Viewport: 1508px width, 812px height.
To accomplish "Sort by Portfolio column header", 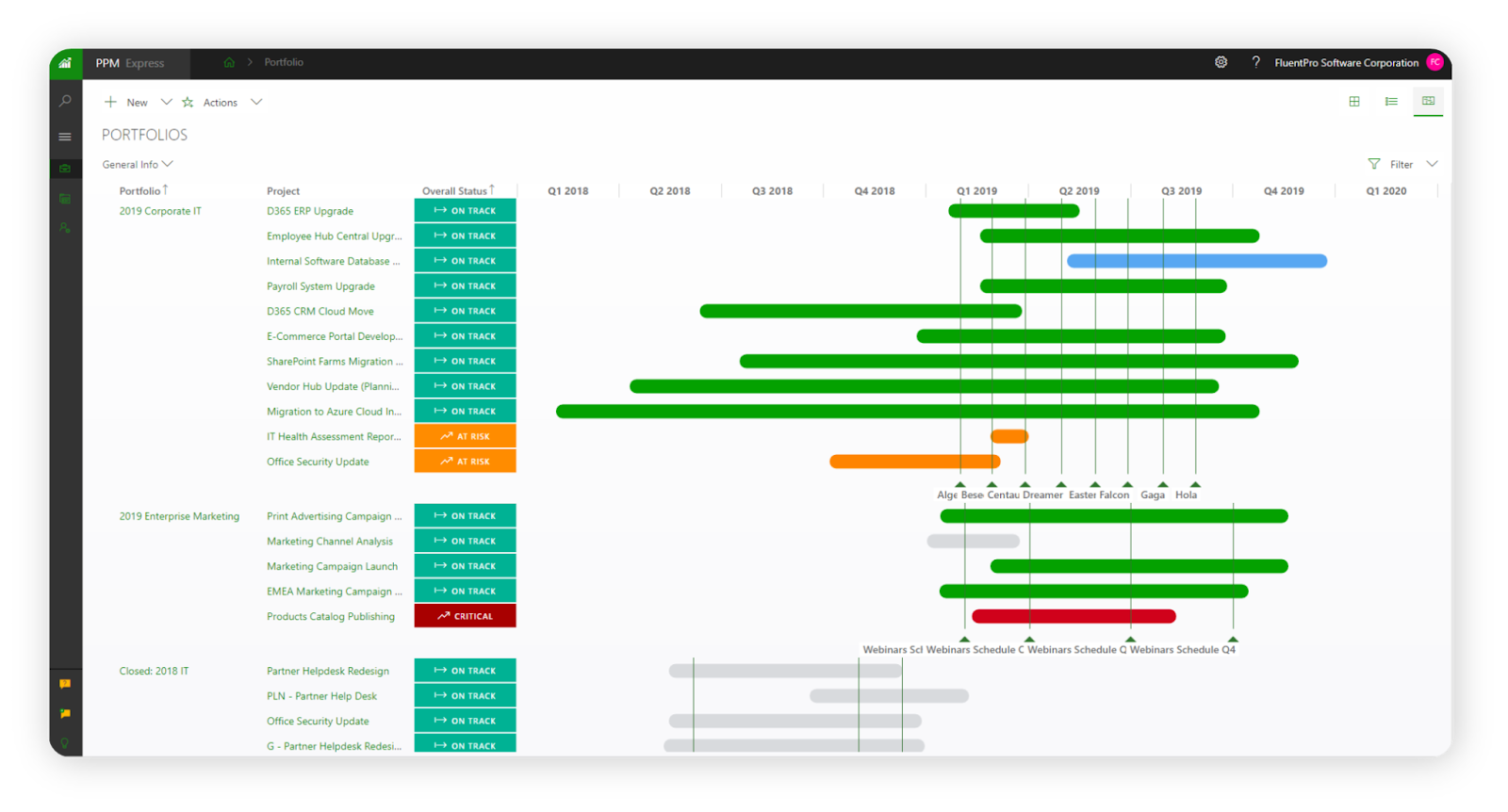I will click(143, 190).
